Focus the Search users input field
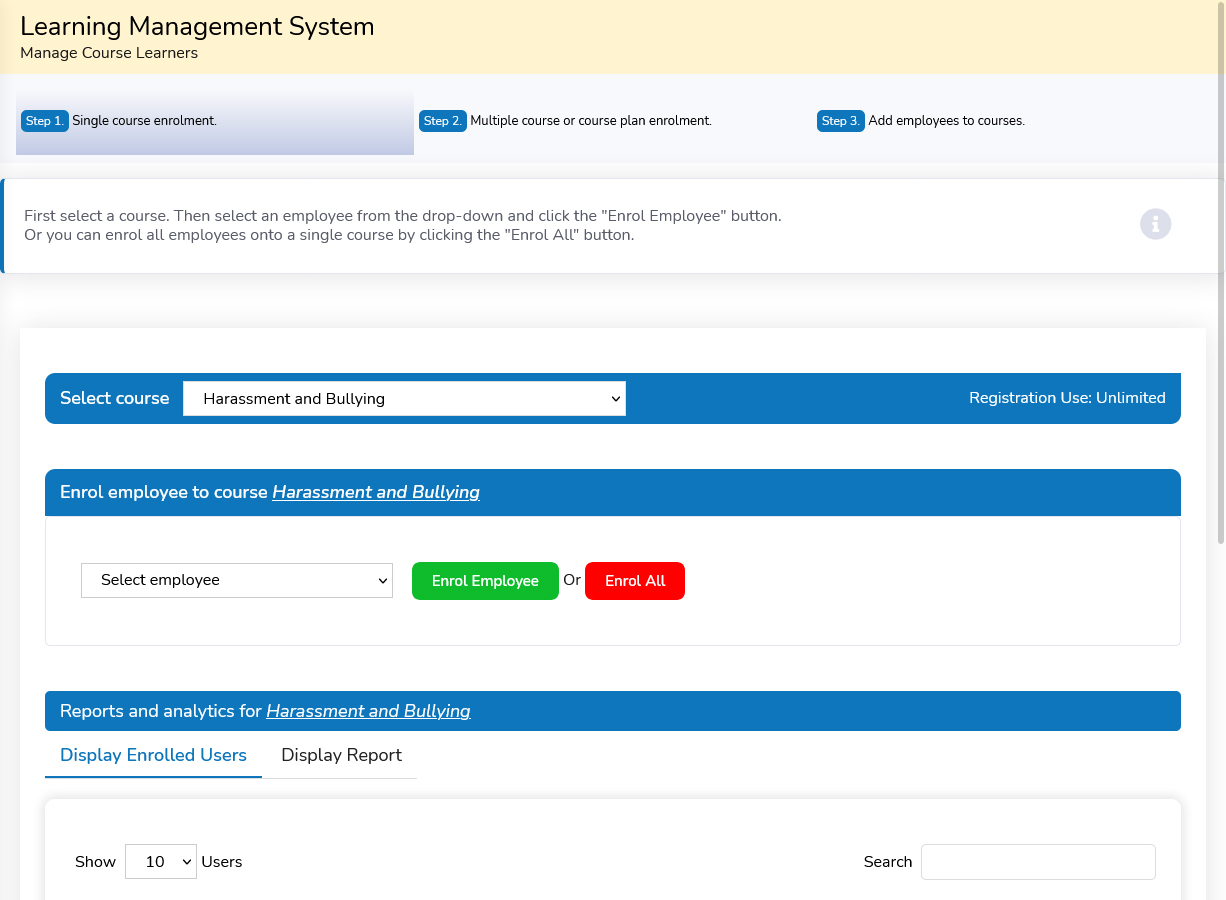This screenshot has height=900, width=1226. [x=1038, y=861]
